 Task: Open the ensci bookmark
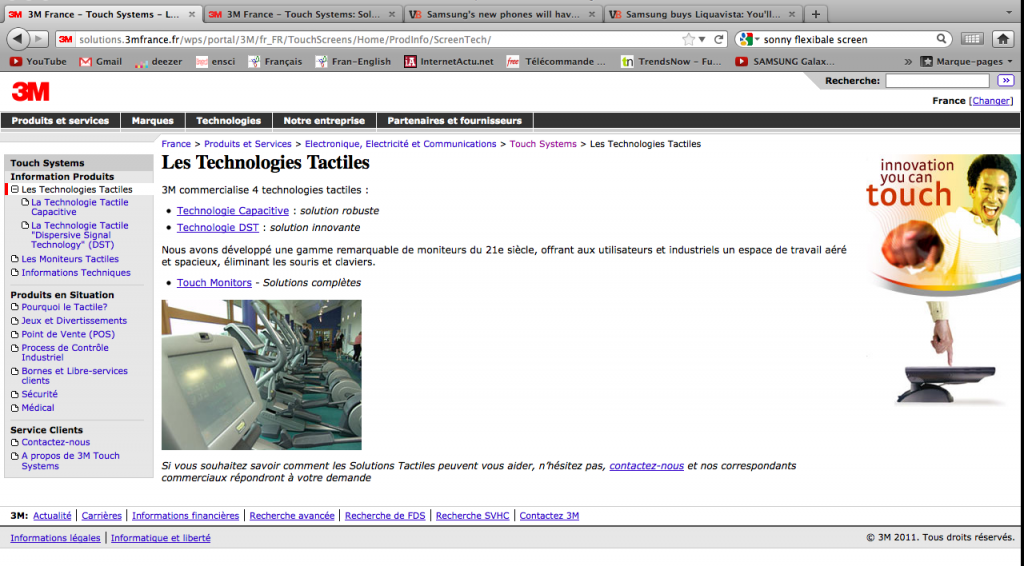(216, 61)
